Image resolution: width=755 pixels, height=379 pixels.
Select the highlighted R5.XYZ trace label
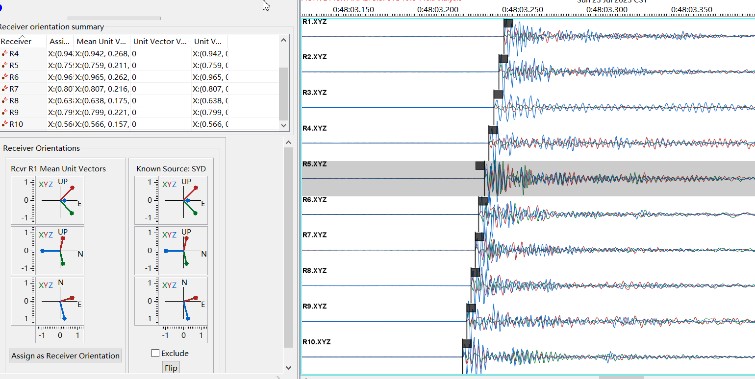314,164
